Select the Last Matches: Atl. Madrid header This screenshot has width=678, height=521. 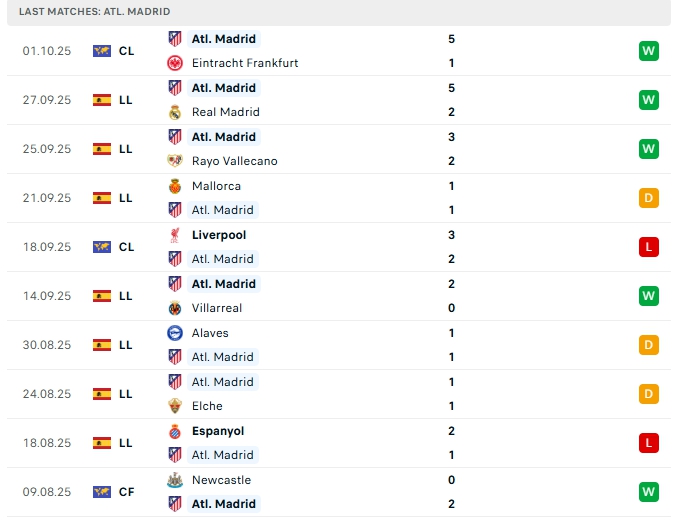point(95,11)
